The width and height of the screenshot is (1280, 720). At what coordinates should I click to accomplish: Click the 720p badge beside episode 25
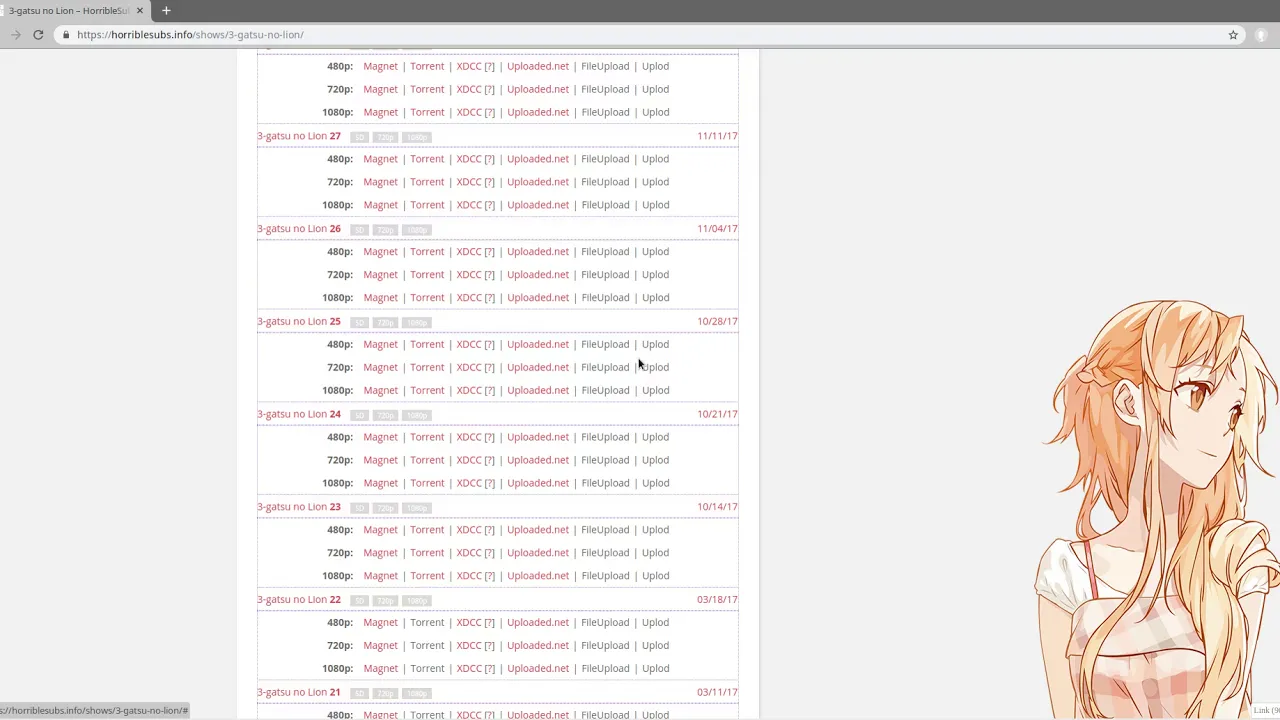[x=385, y=323]
